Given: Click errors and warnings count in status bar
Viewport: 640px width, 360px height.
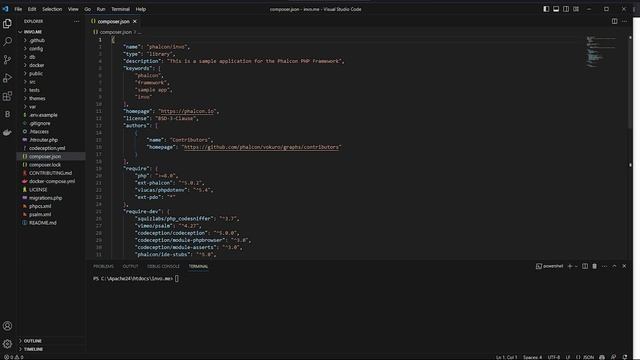Looking at the screenshot, I should [x=13, y=357].
